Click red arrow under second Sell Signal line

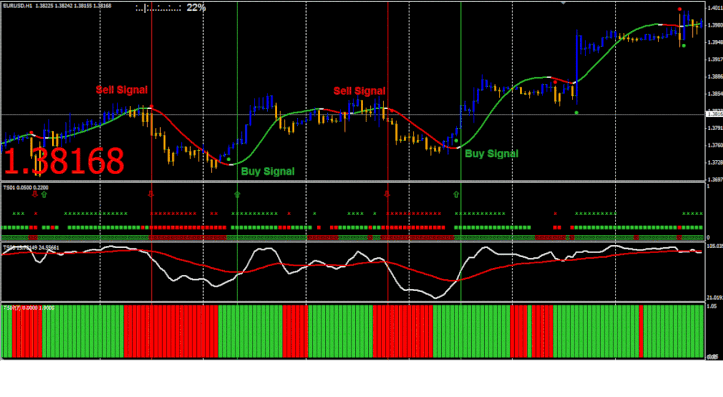pyautogui.click(x=387, y=195)
